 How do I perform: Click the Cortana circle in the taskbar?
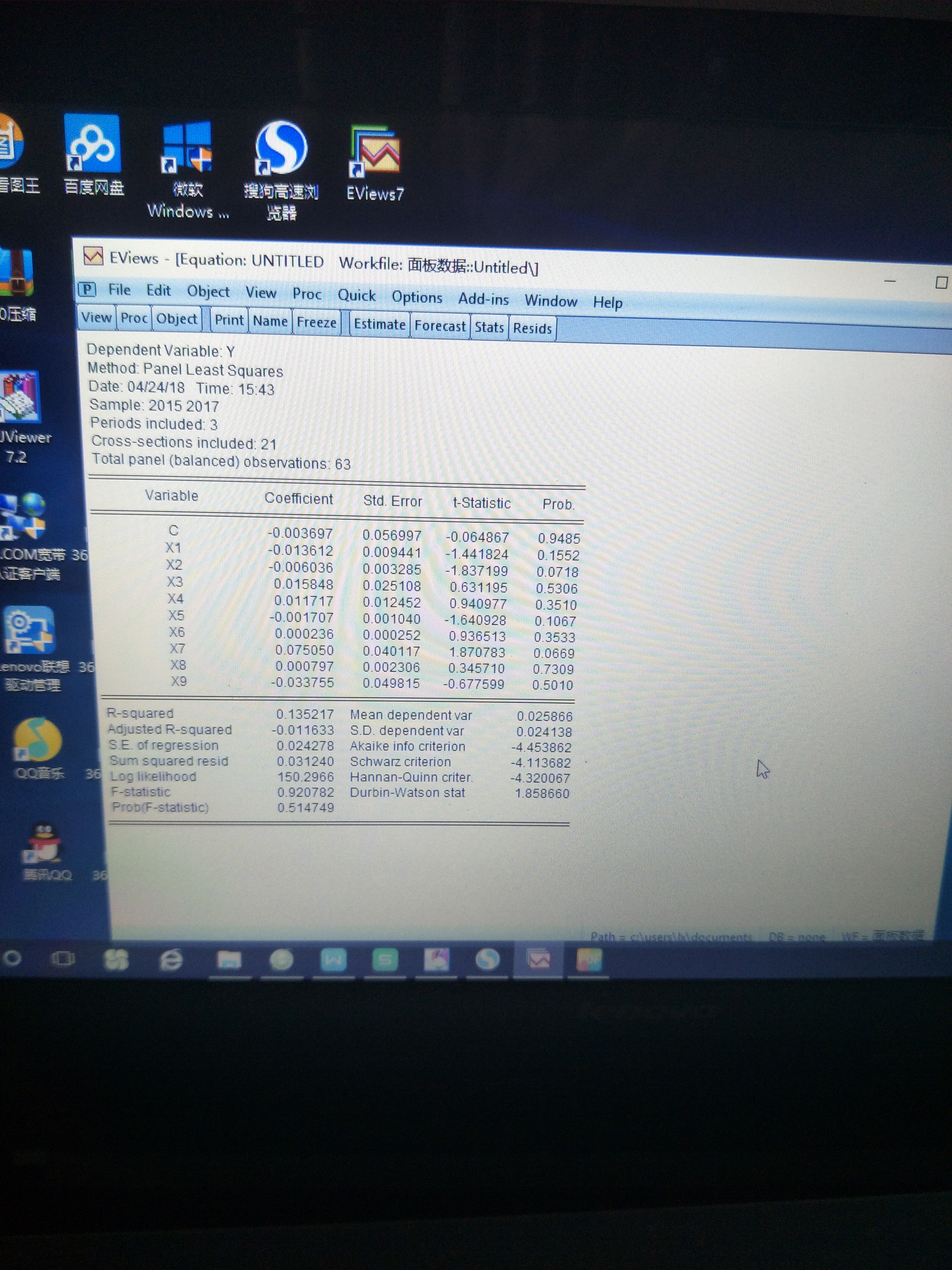point(13,958)
